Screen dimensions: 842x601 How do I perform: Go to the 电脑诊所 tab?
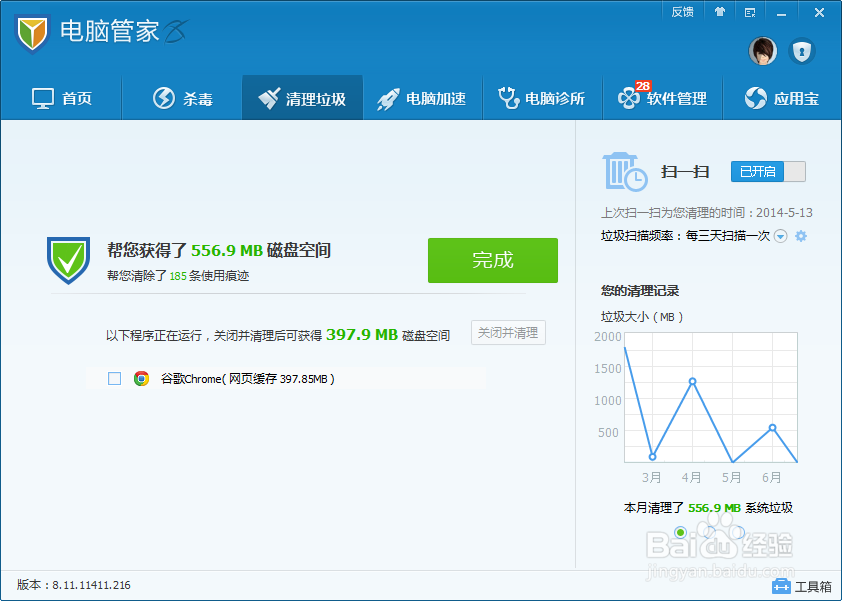coord(542,98)
